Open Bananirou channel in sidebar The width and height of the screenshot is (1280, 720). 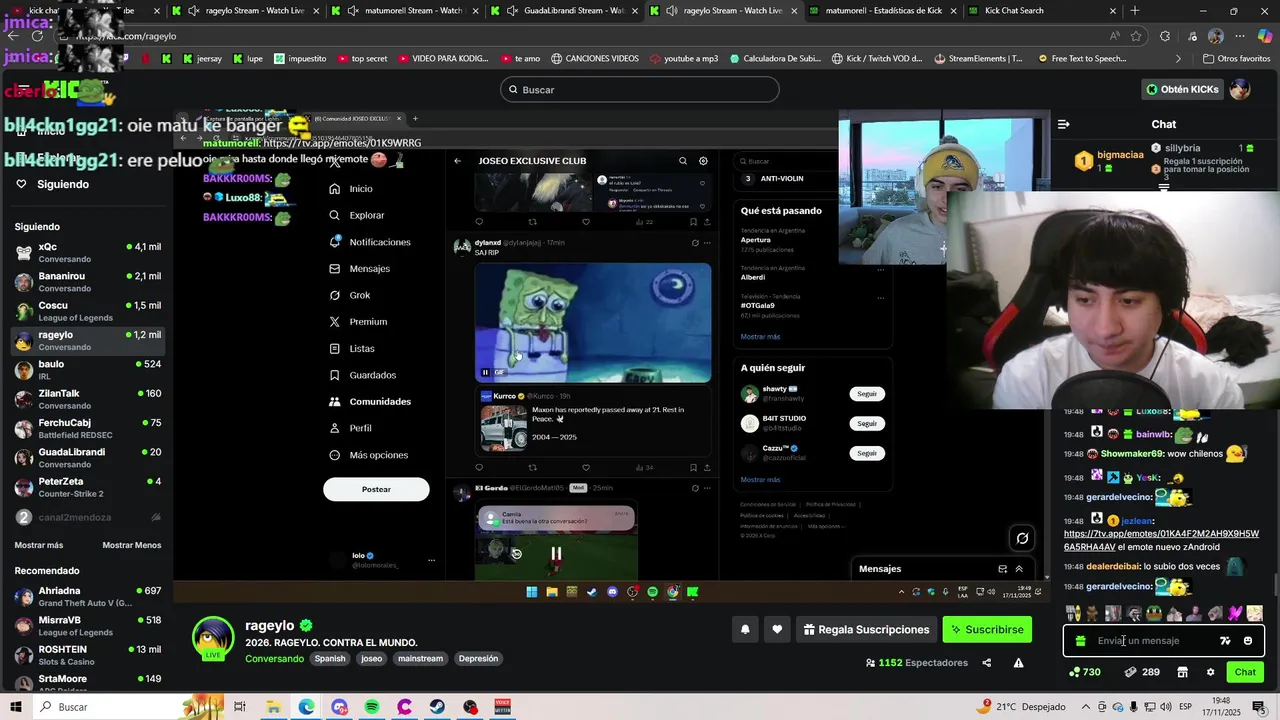tap(88, 282)
